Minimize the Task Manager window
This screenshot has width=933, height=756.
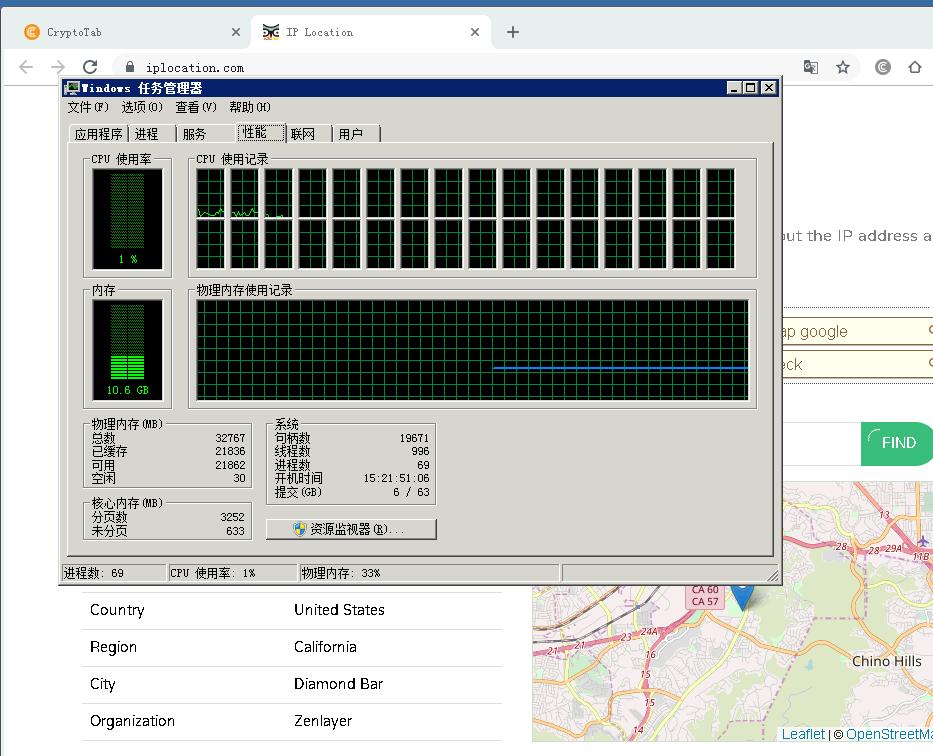(734, 88)
